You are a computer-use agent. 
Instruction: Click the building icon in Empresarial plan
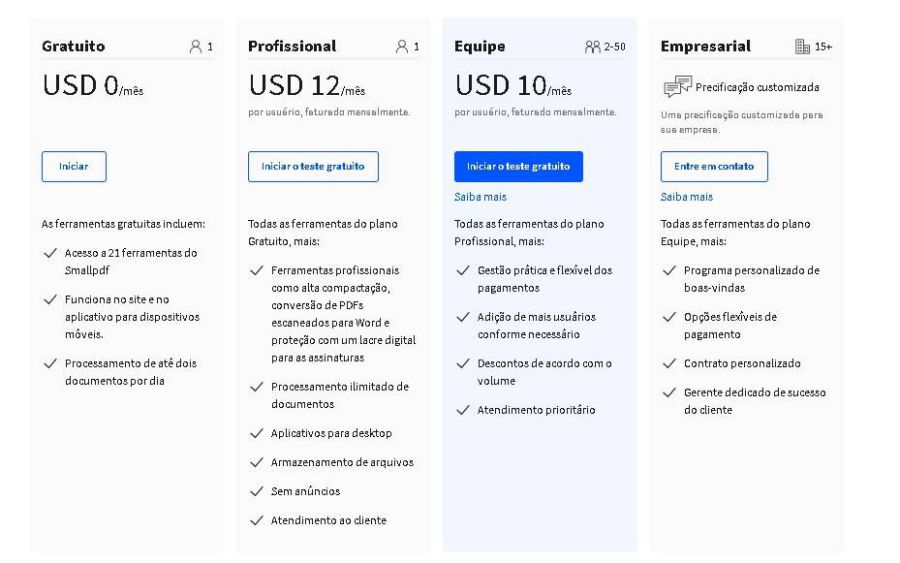(x=802, y=46)
